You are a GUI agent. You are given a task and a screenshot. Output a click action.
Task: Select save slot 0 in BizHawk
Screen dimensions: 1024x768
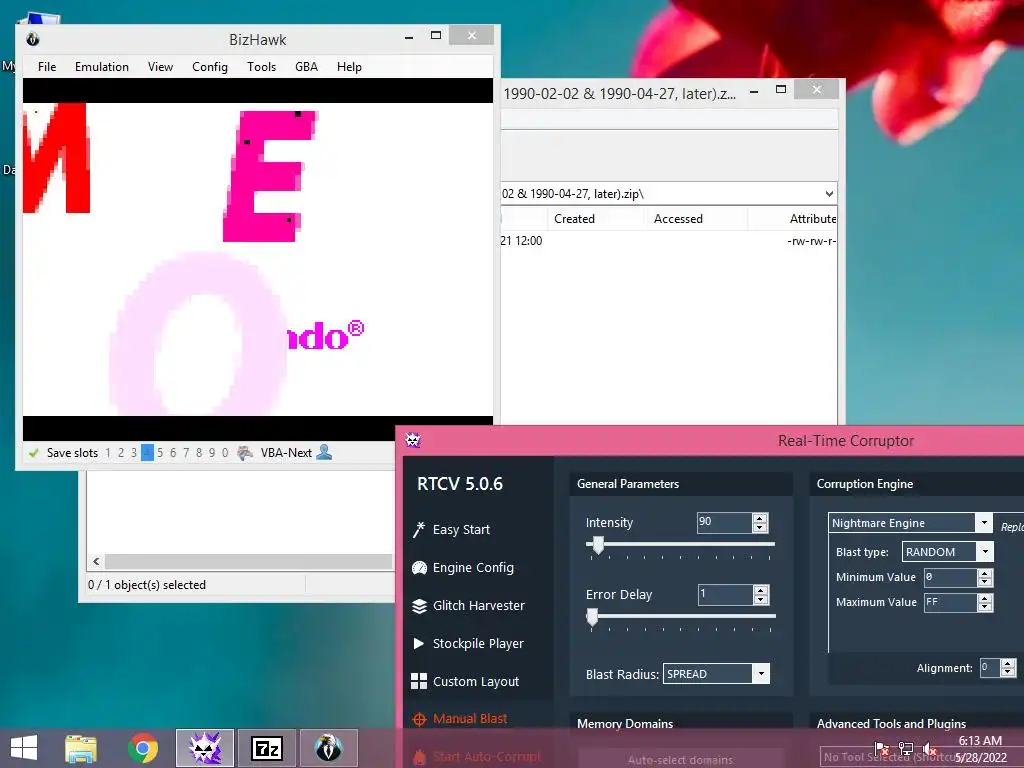click(x=225, y=453)
